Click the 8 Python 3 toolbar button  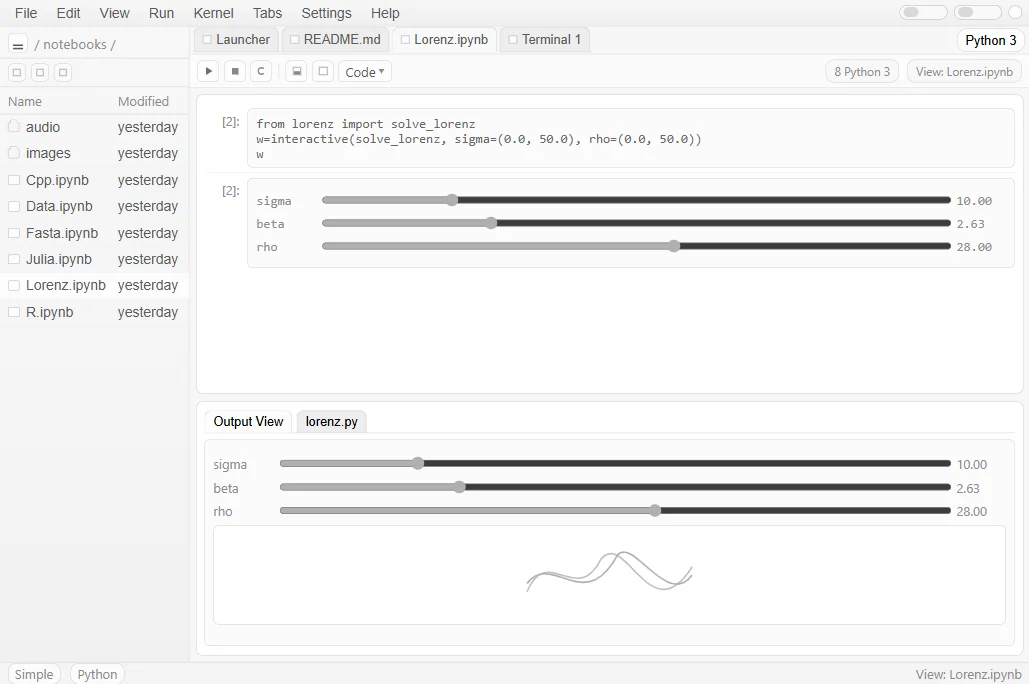861,72
